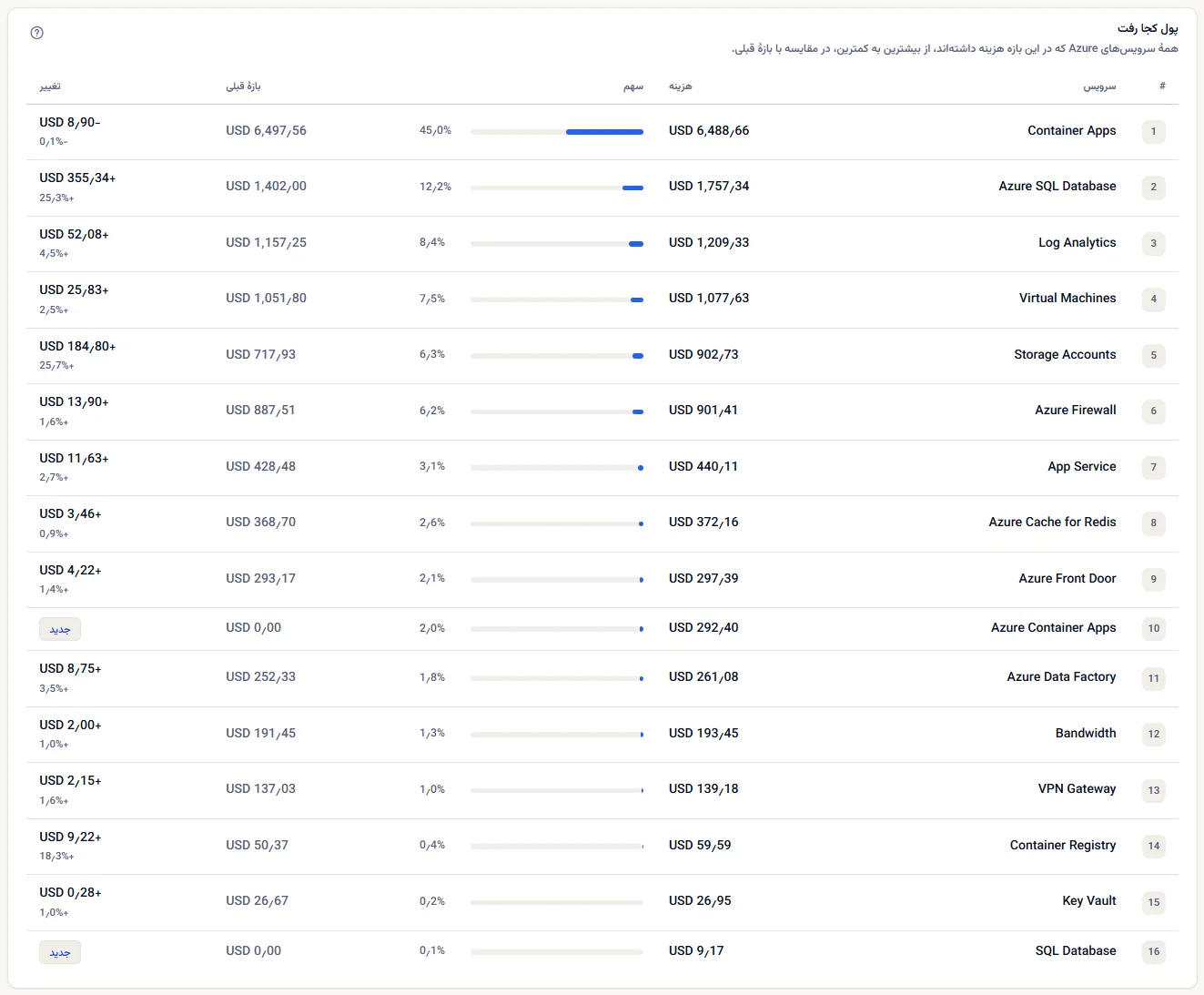Click the Azure SQL Database 12,2% share bar
Screen dimensions: 1204x995
[557, 188]
